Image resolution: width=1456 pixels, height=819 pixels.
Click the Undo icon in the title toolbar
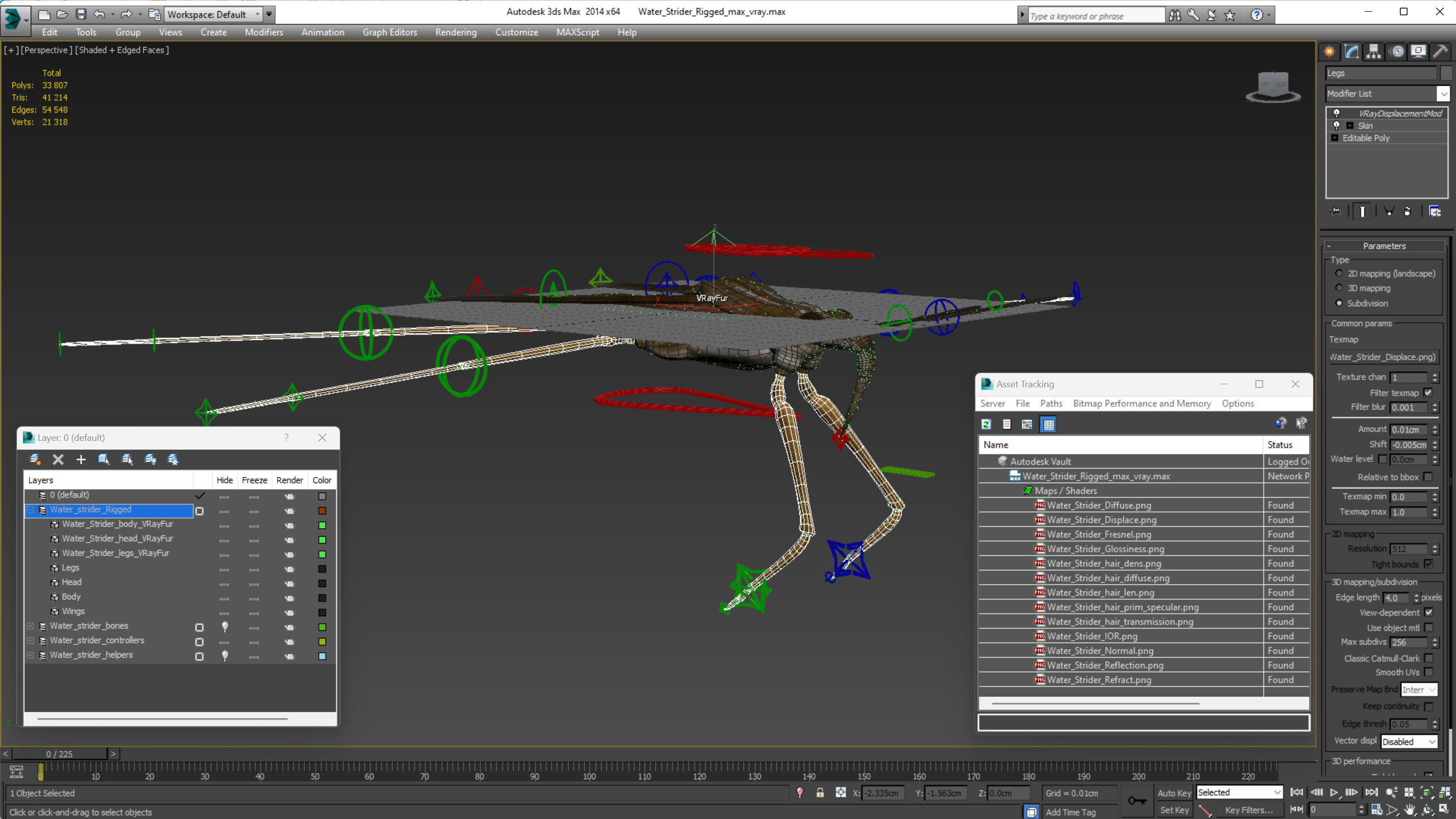pos(100,14)
